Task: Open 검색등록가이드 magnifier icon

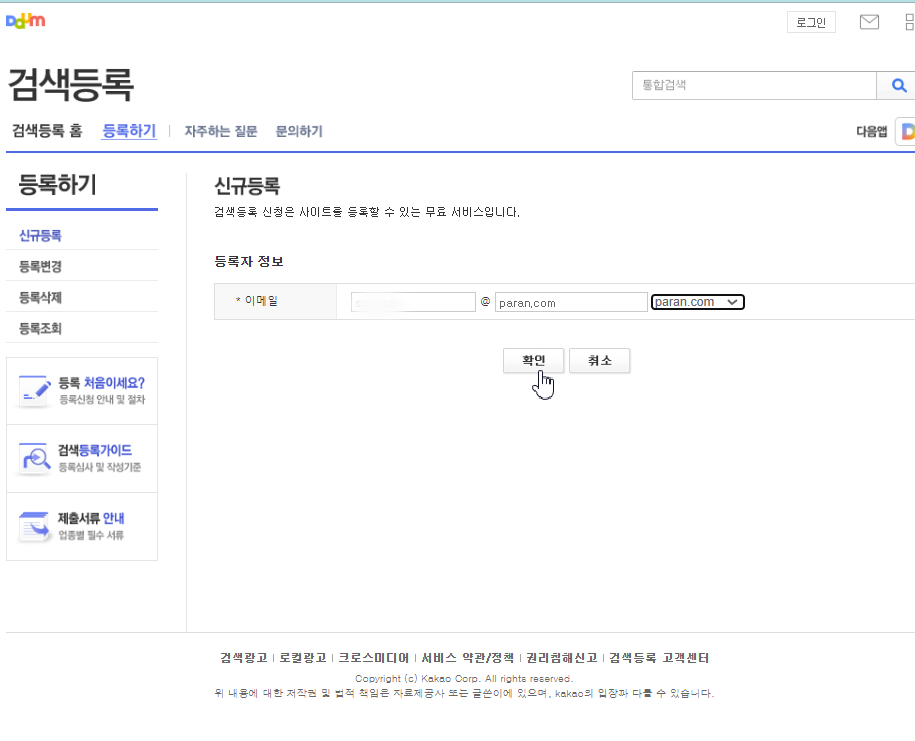Action: 34,457
